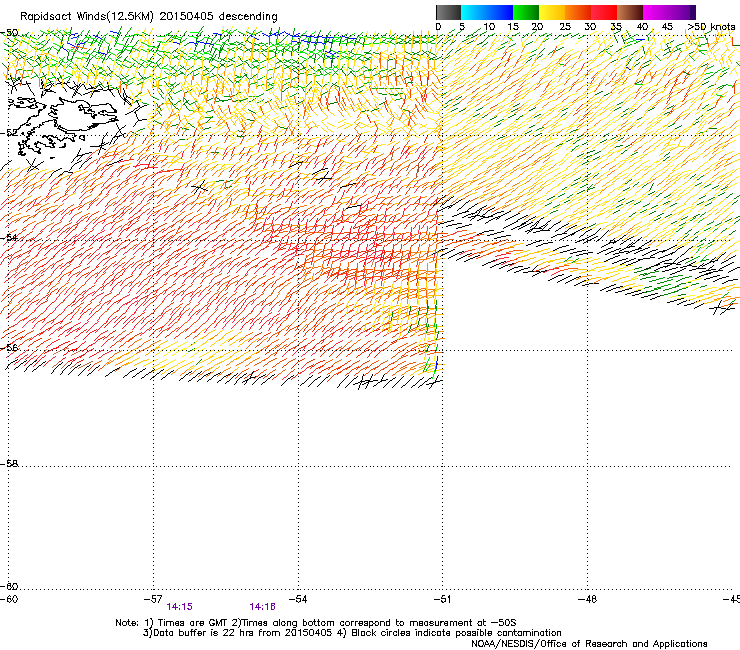
Task: Click the 'NOAA/NESDIS/Office of Research and Applications' credit
Action: point(589,644)
